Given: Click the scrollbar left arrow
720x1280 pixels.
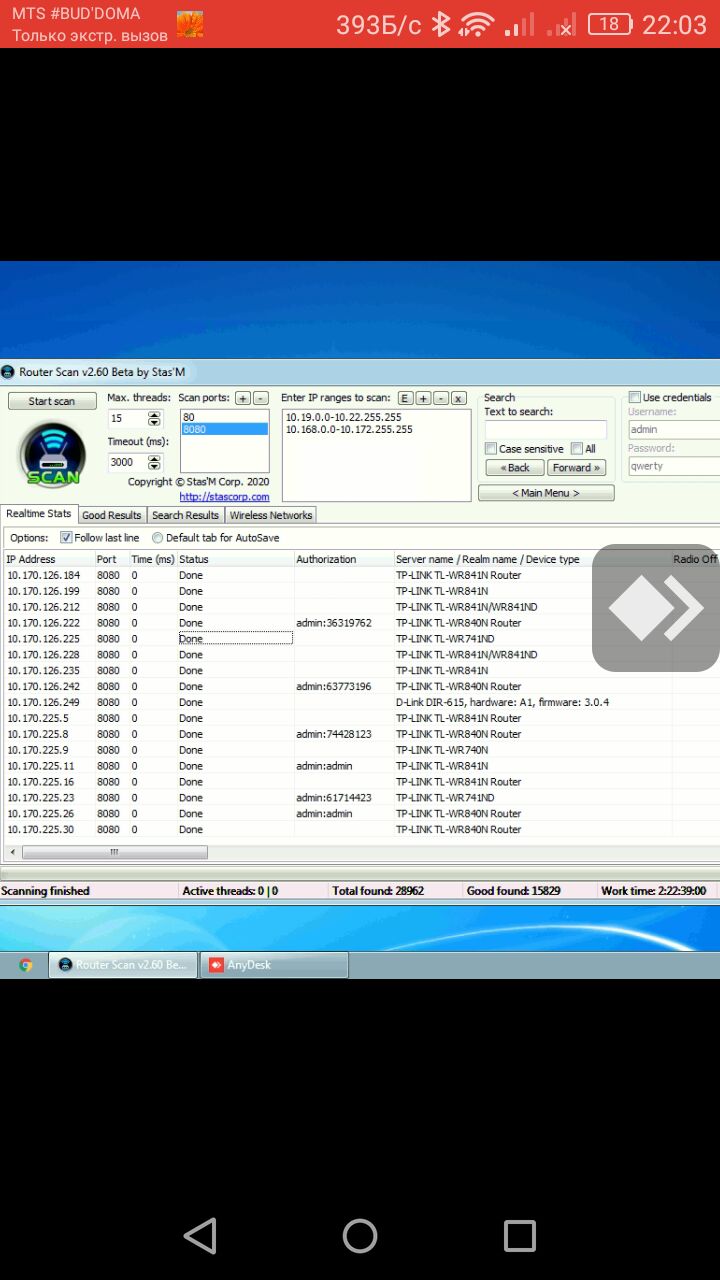Looking at the screenshot, I should pyautogui.click(x=13, y=852).
